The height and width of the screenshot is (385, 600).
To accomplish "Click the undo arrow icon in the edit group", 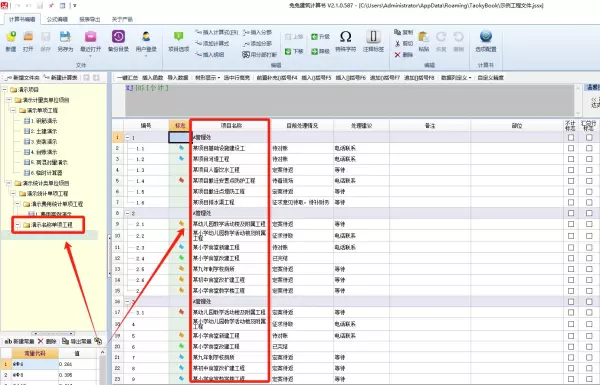I will click(x=458, y=37).
